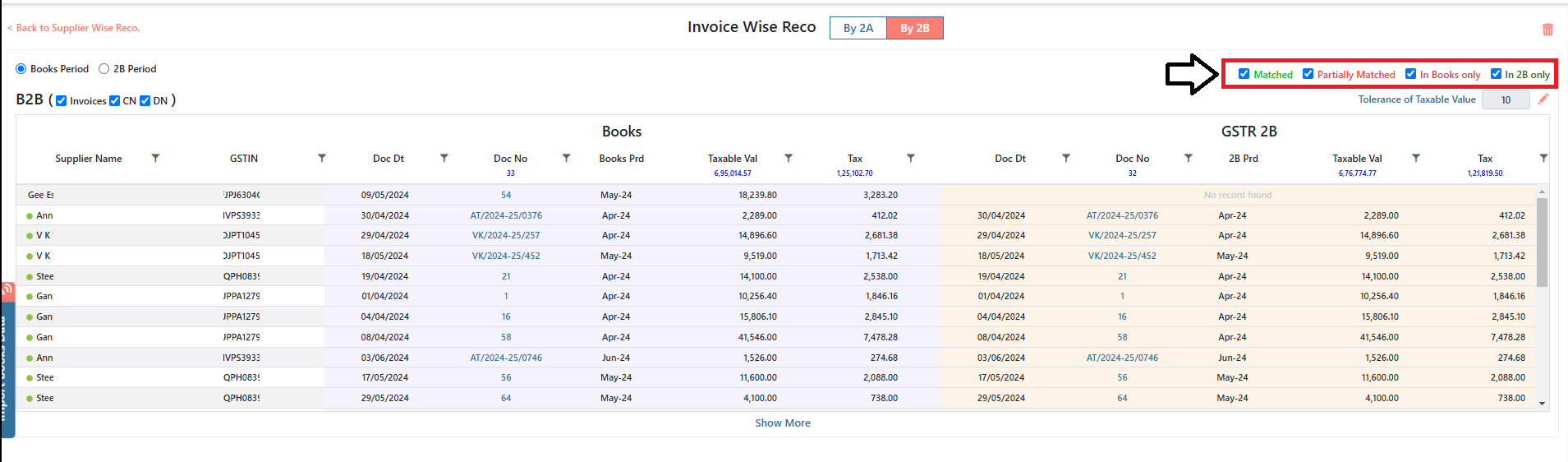The height and width of the screenshot is (462, 1568).
Task: Click the 2B Prd column header
Action: pos(1244,159)
